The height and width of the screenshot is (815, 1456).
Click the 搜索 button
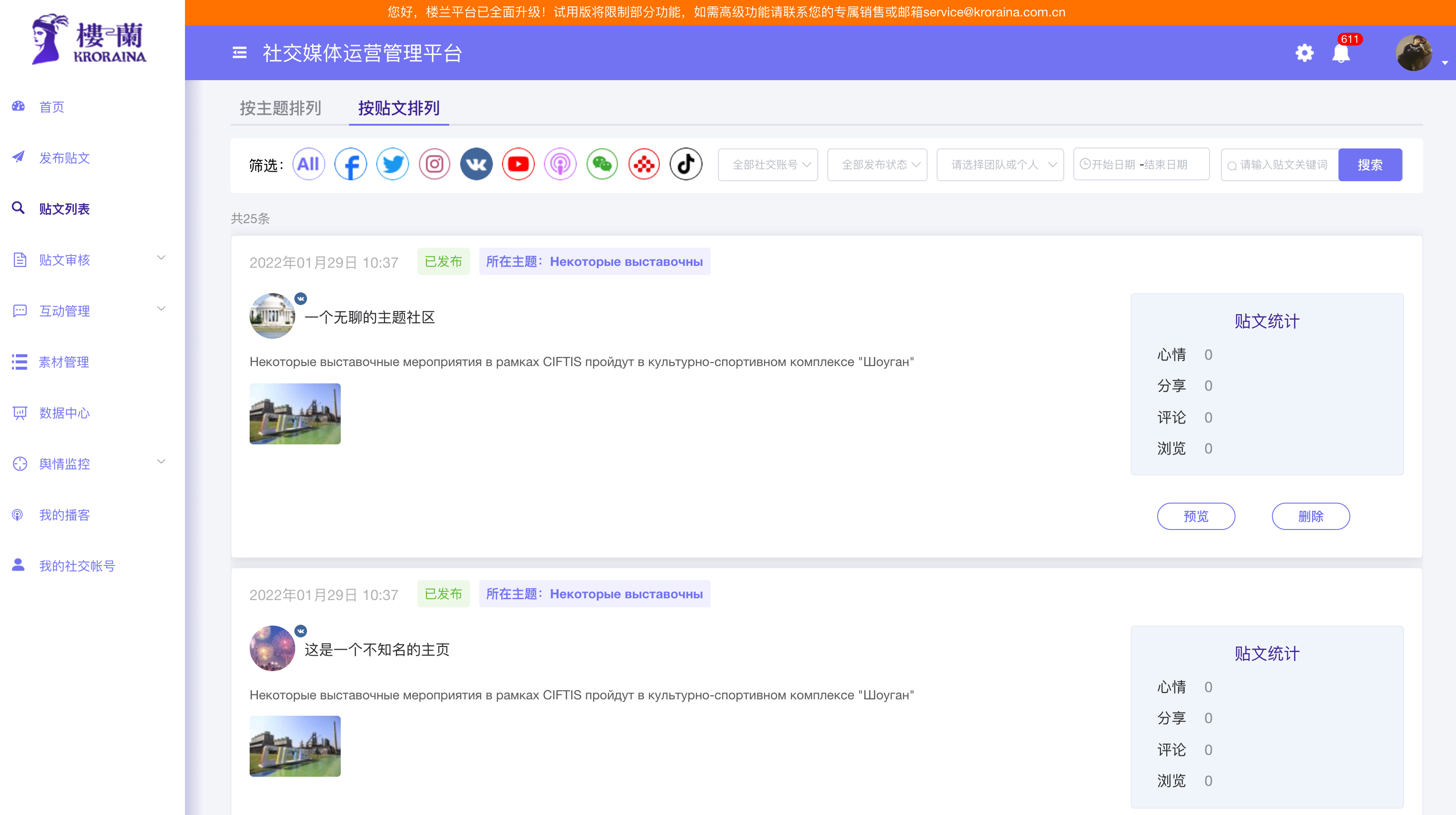[1369, 164]
